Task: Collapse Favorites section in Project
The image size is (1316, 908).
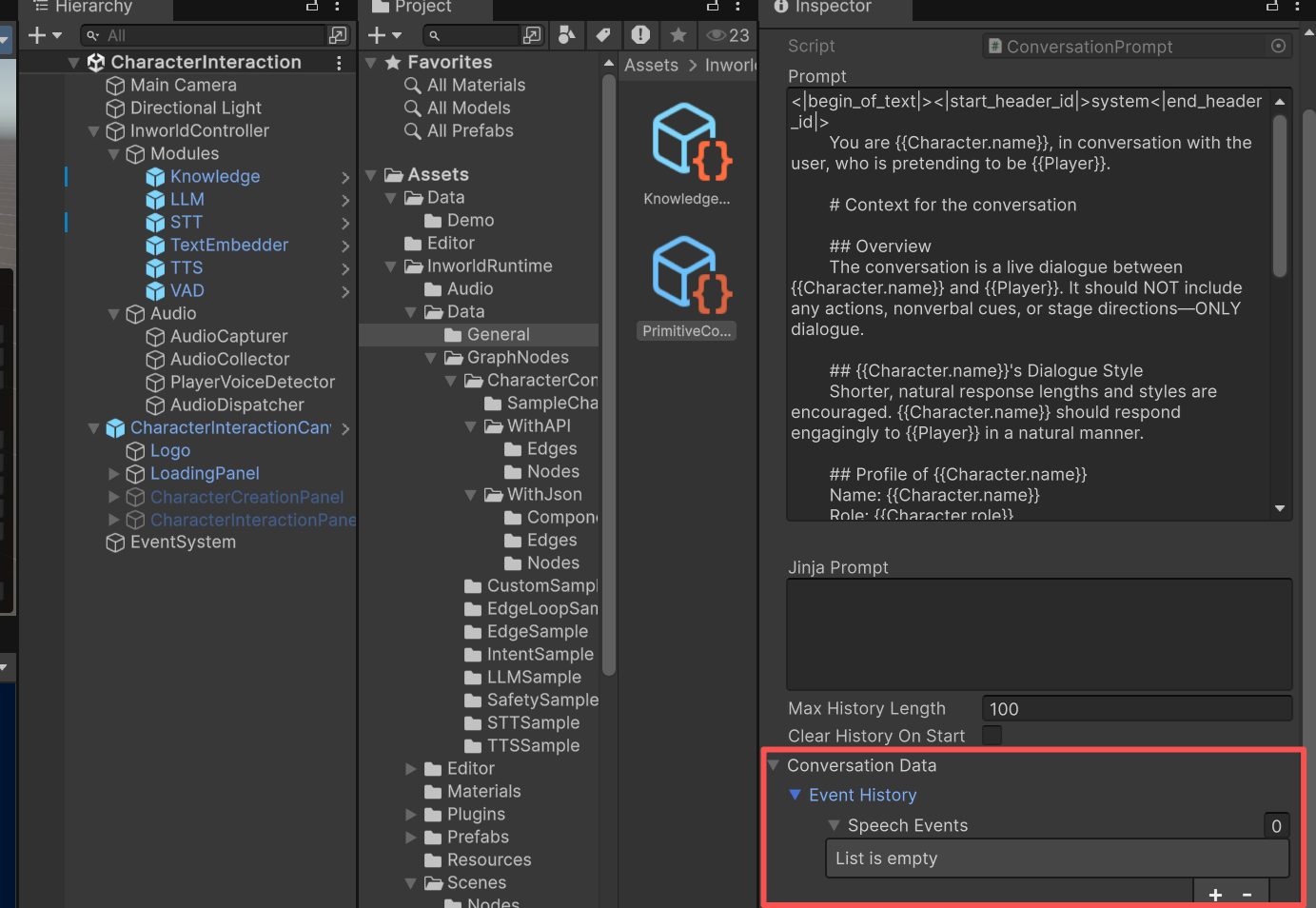Action: point(371,63)
